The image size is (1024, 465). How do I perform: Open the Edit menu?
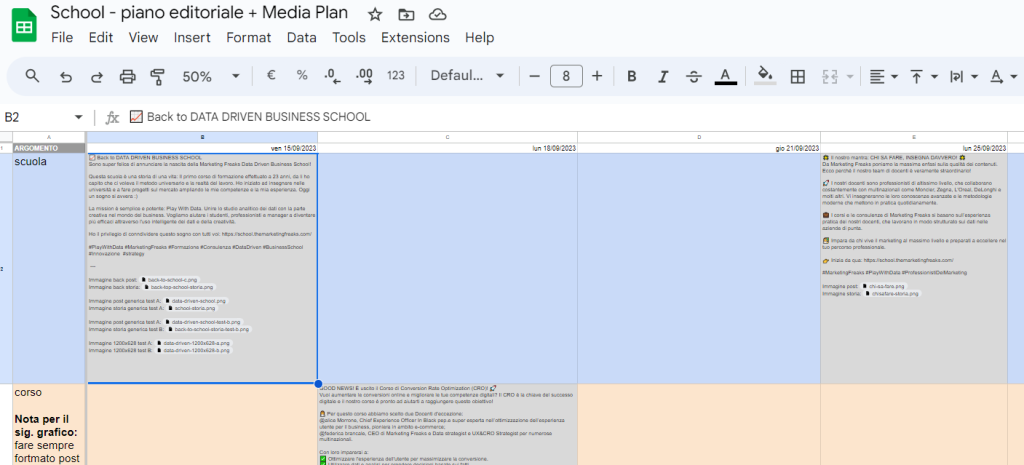(101, 37)
